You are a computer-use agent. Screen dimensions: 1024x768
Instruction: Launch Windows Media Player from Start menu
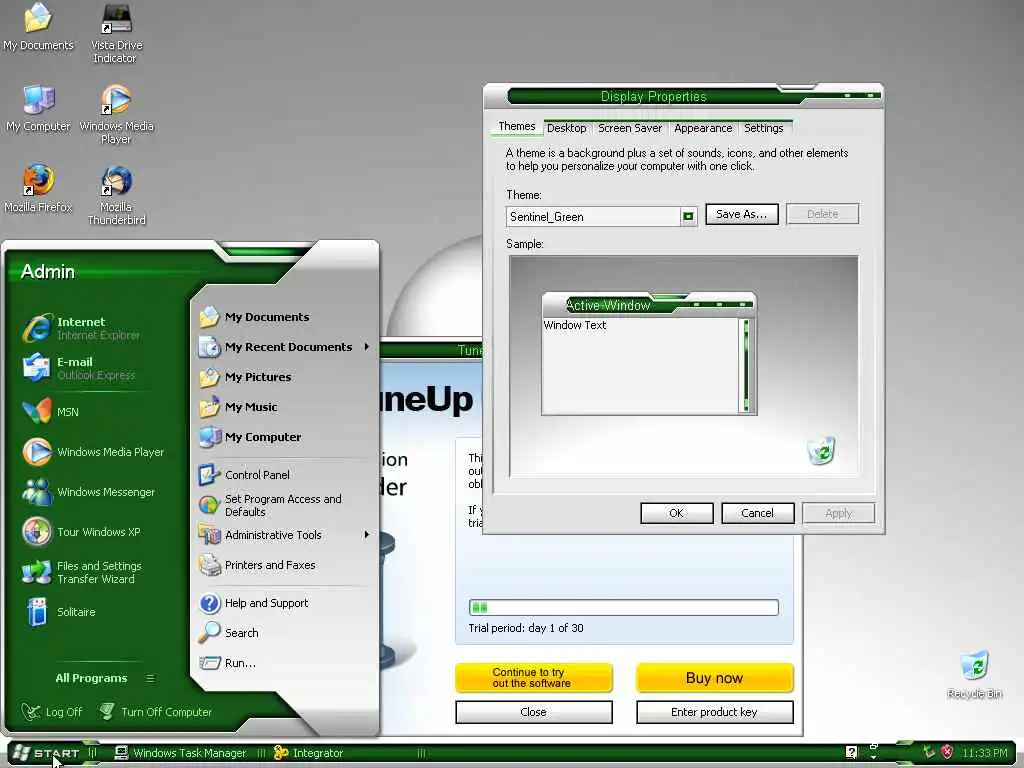93,452
